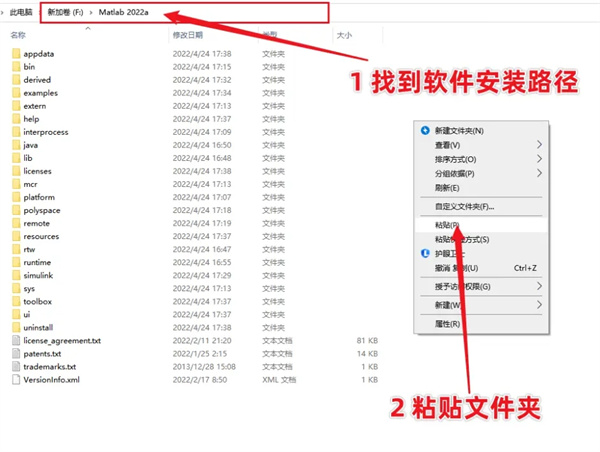The height and width of the screenshot is (452, 600).
Task: Select the runtime folder icon
Action: pos(16,262)
